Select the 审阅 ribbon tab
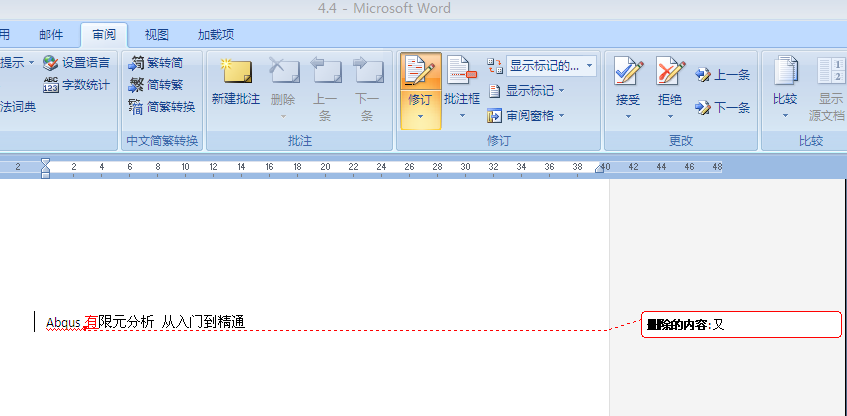 pos(104,35)
